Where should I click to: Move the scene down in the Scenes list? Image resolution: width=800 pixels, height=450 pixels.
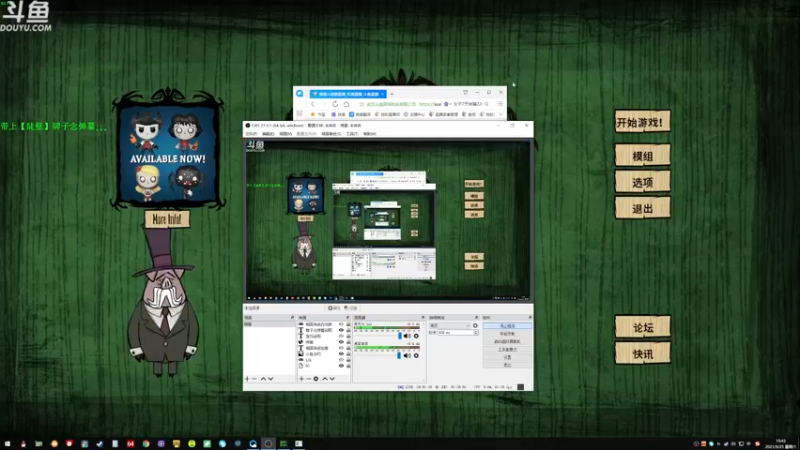(270, 379)
